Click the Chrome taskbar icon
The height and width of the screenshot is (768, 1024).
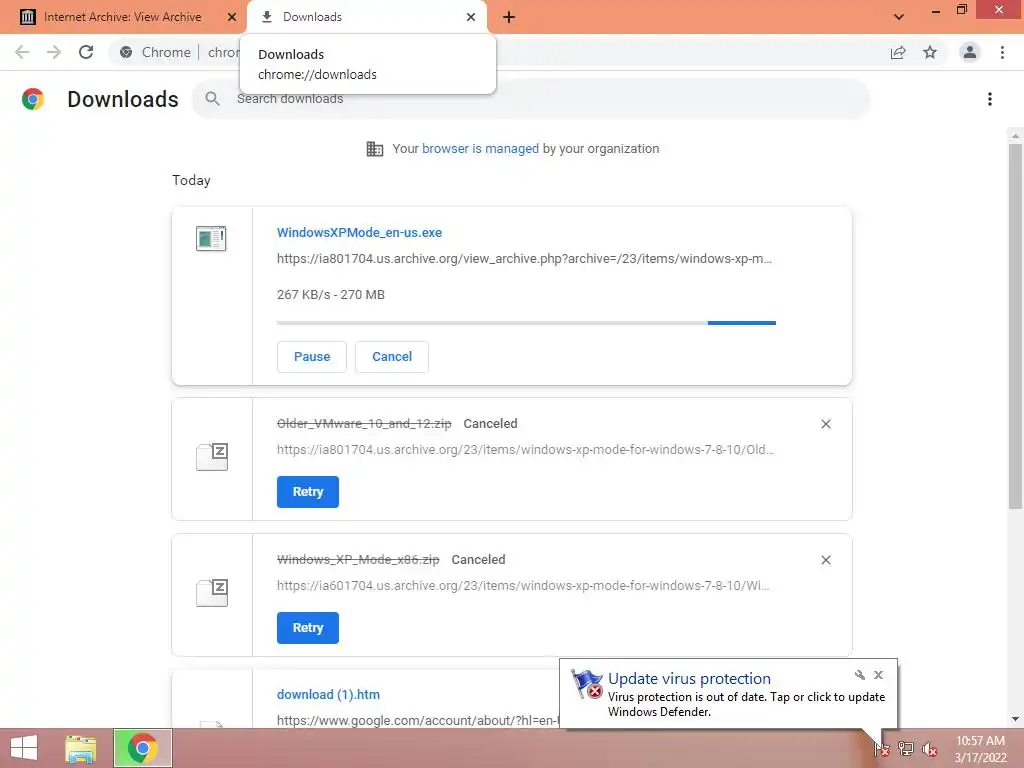click(142, 748)
